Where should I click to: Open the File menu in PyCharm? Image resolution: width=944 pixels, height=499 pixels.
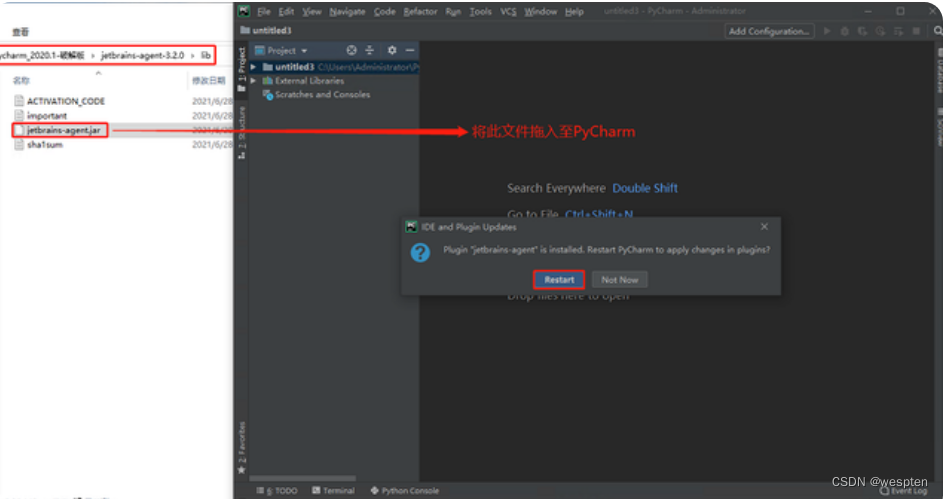click(x=264, y=11)
